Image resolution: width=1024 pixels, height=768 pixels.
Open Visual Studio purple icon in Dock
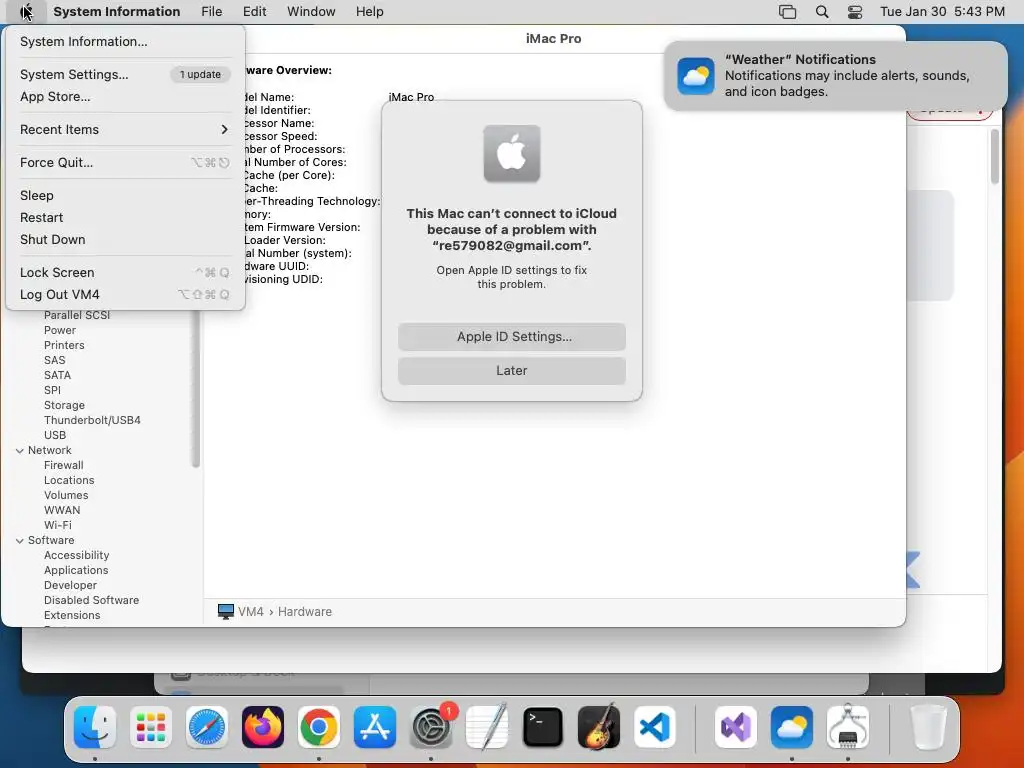click(736, 727)
